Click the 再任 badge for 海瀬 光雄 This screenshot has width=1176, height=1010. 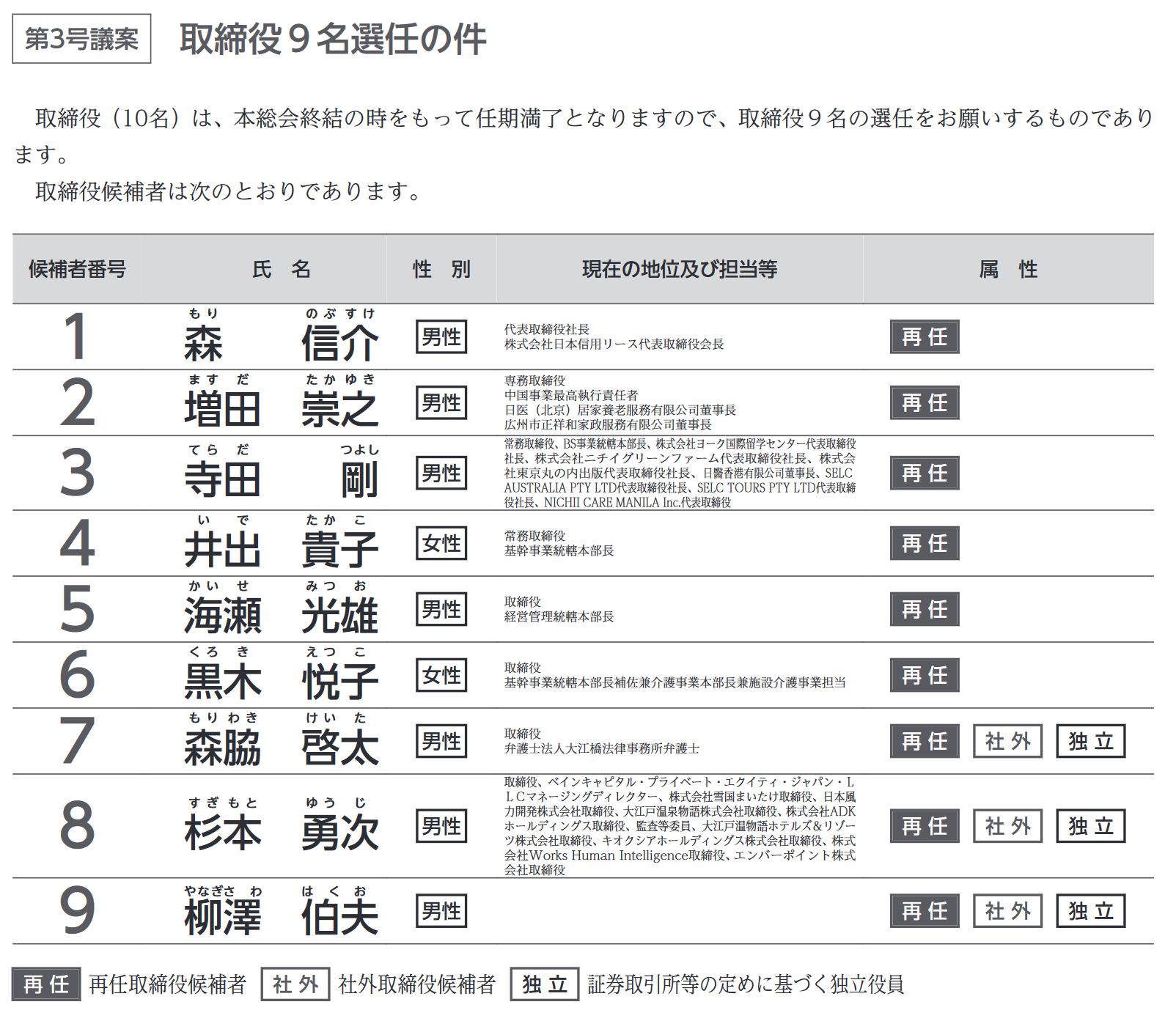coord(925,610)
